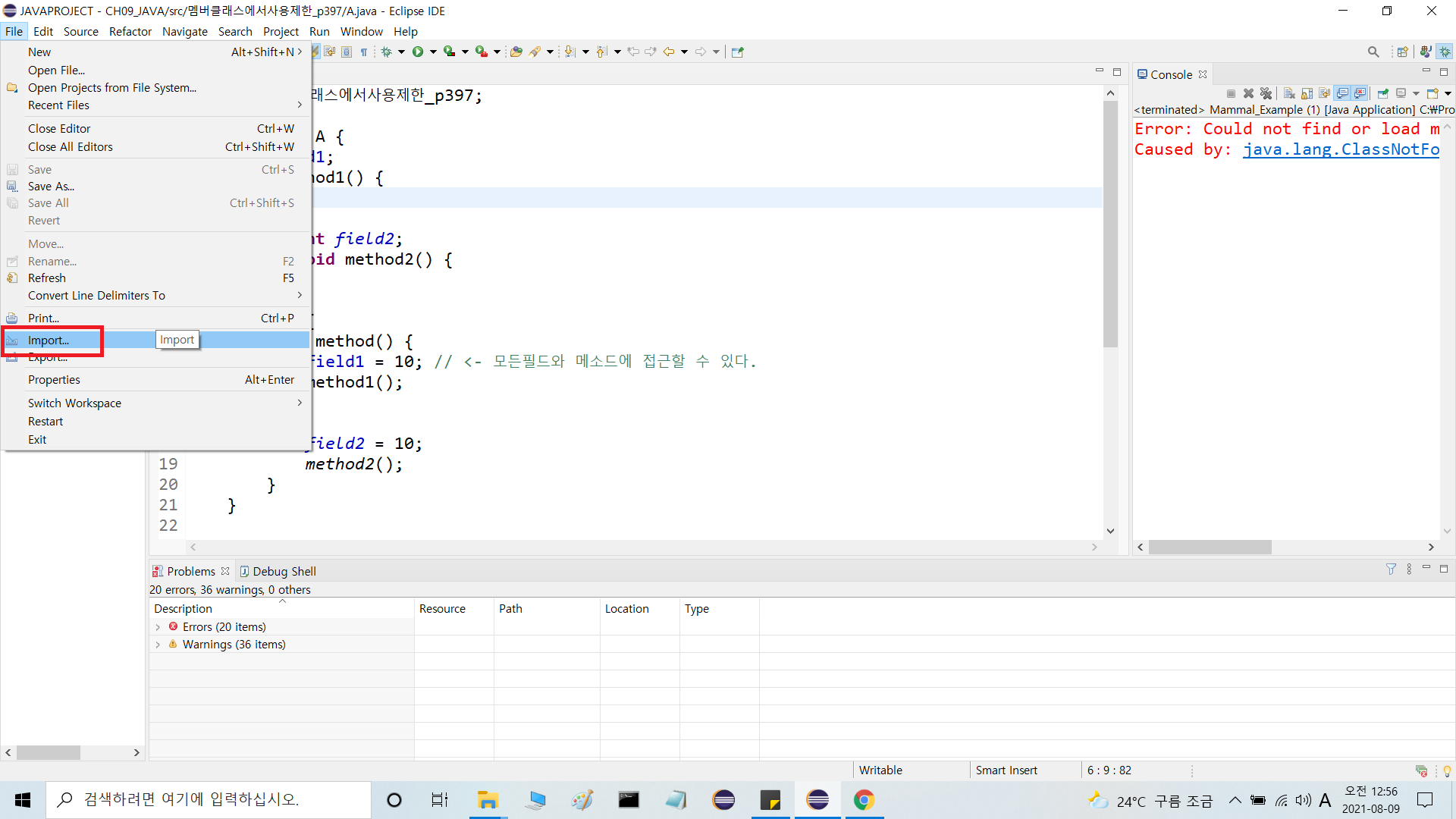
Task: Open the Run button dropdown arrow
Action: 433,52
